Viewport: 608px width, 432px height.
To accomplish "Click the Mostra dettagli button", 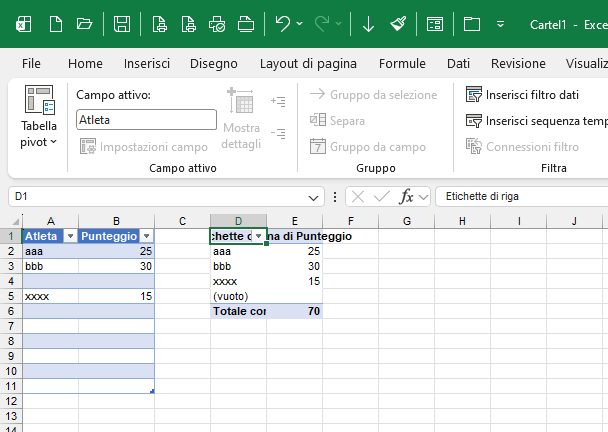I will click(x=241, y=119).
